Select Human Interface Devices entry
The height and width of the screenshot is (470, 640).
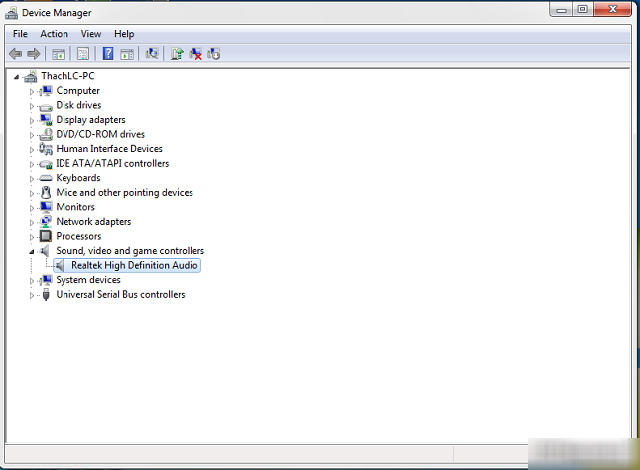109,149
